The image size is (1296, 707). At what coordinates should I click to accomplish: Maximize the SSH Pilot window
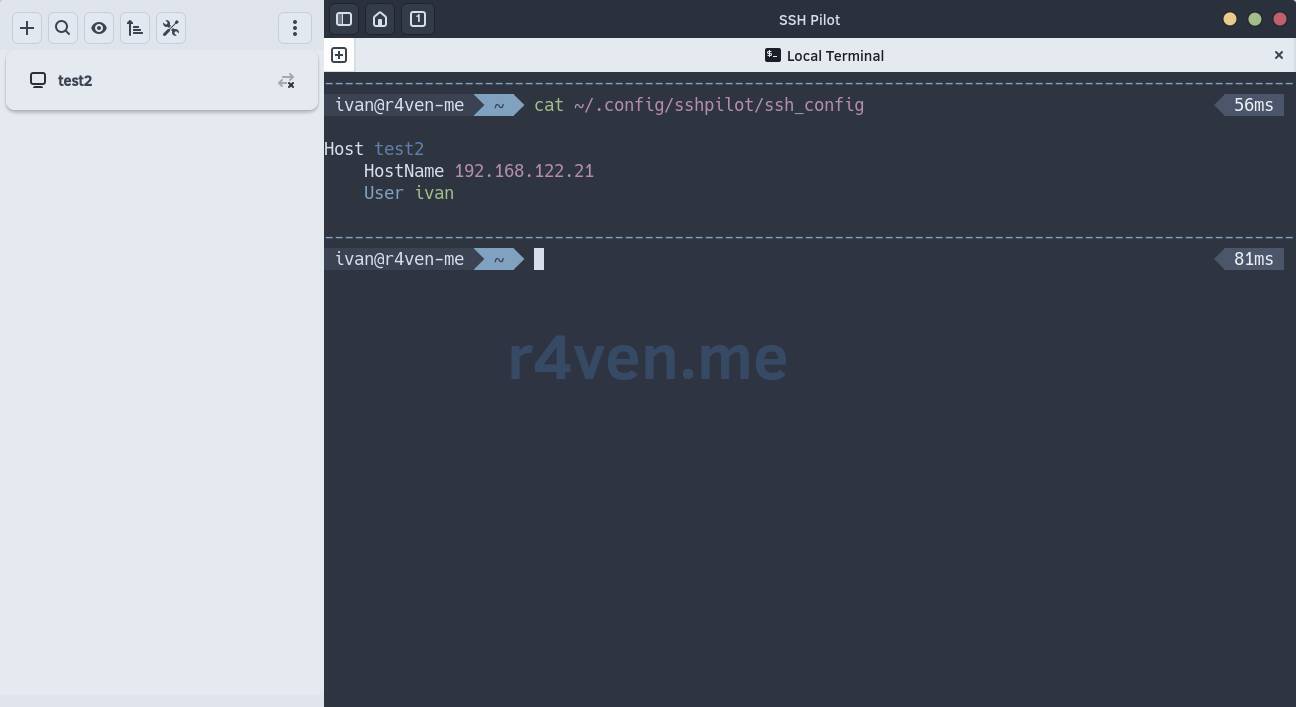click(1255, 19)
